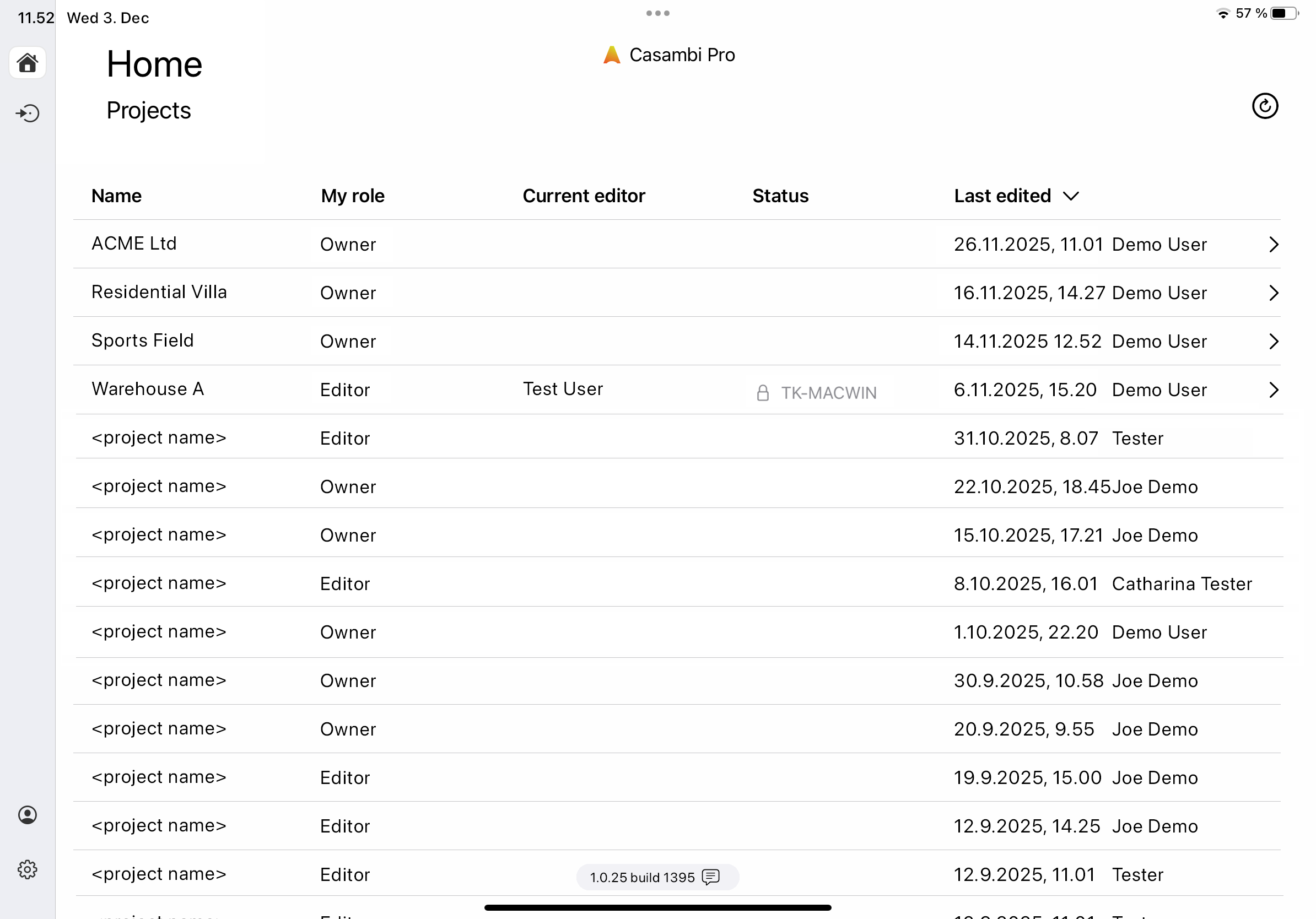This screenshot has width=1316, height=919.
Task: Click the feedback speech bubble icon
Action: [711, 877]
